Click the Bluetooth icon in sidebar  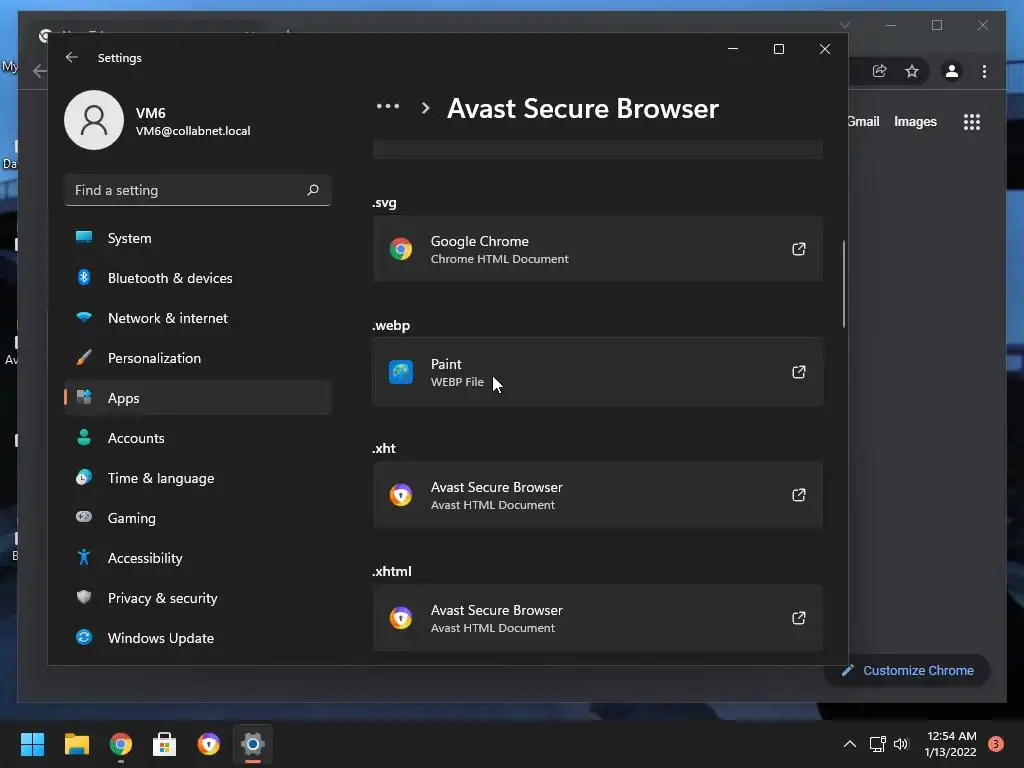tap(84, 277)
